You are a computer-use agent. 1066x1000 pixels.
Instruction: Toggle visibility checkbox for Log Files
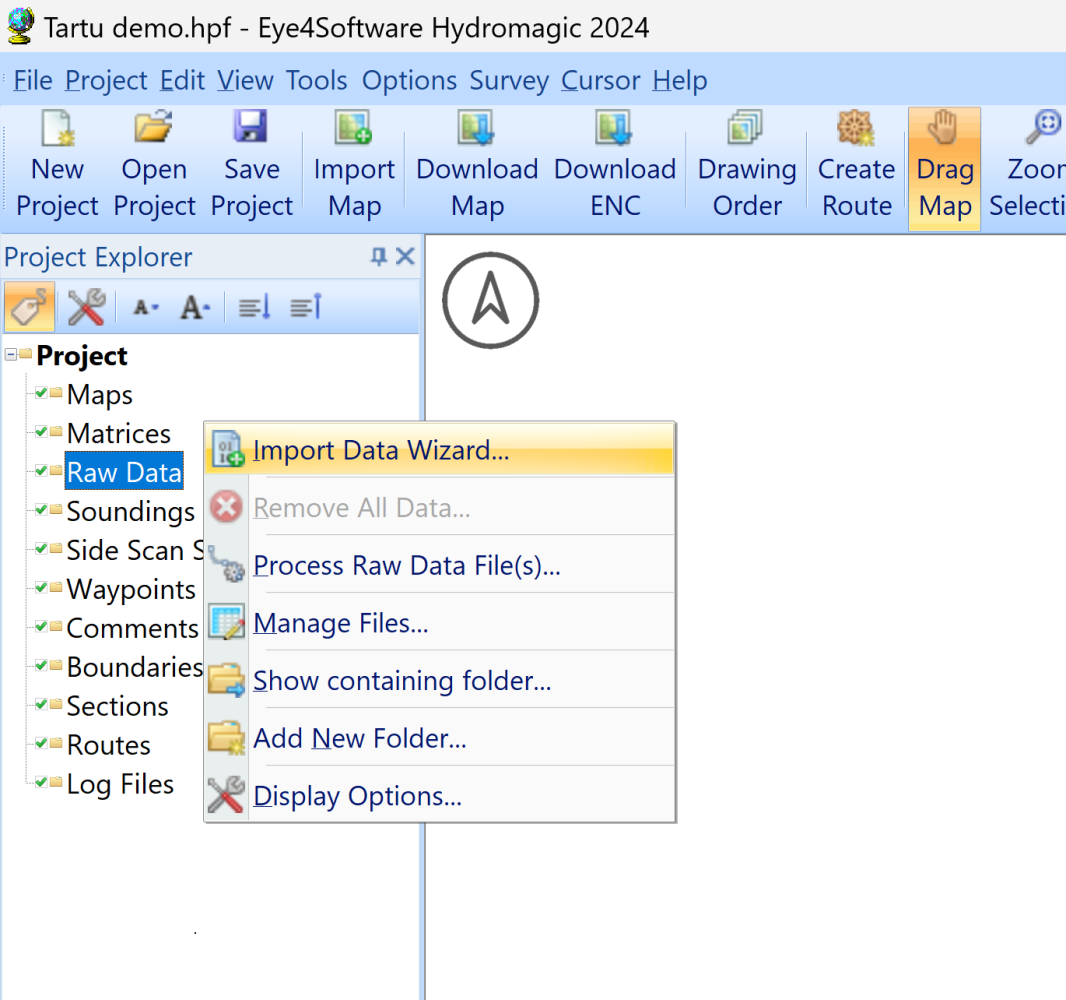point(41,782)
